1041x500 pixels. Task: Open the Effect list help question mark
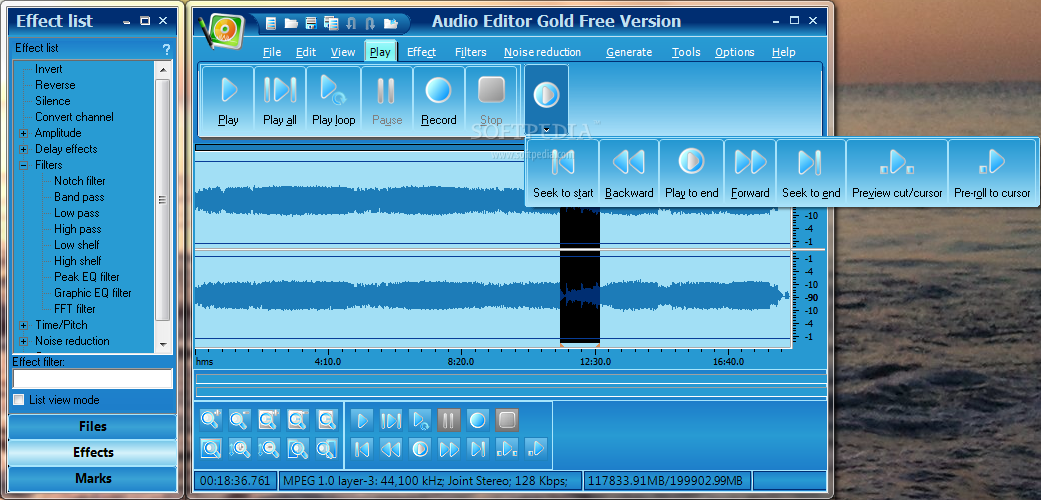pyautogui.click(x=167, y=49)
